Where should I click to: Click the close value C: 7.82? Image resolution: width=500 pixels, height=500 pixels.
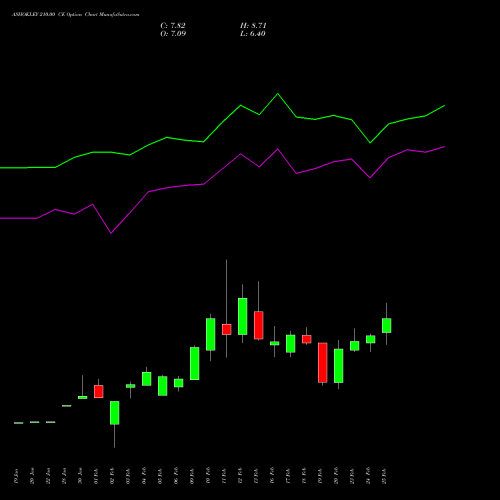[x=173, y=26]
